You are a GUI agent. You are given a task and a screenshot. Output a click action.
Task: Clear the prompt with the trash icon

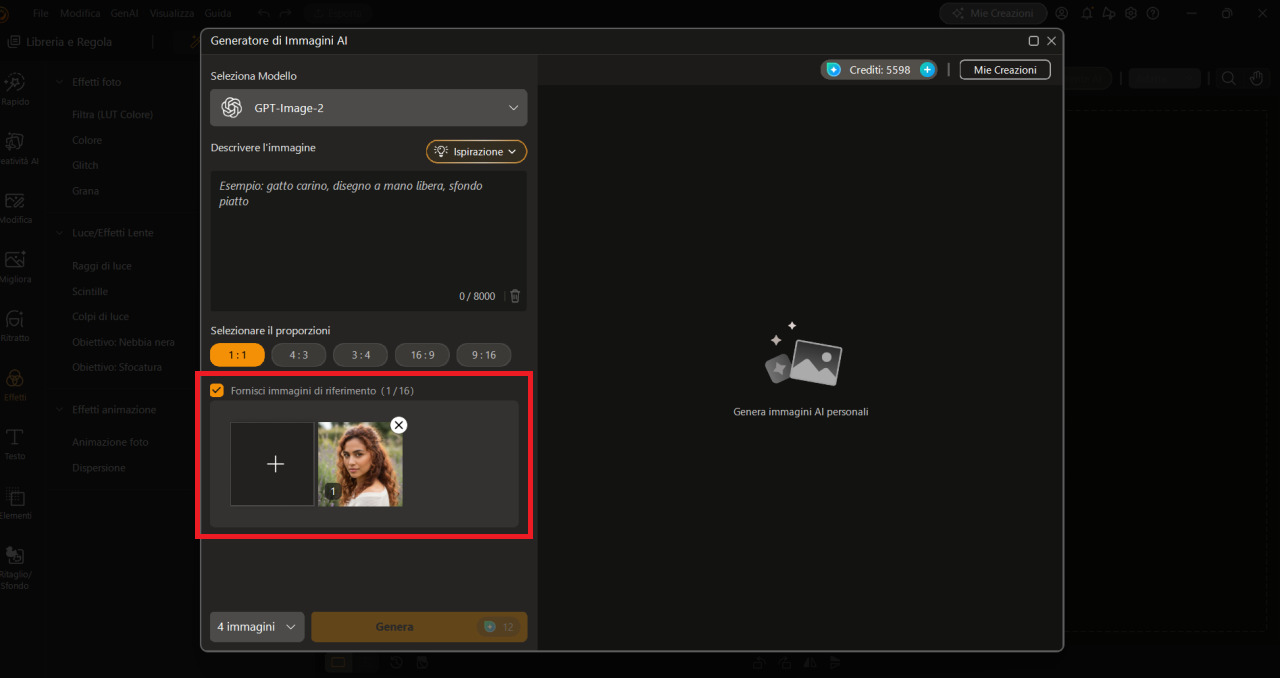click(515, 296)
